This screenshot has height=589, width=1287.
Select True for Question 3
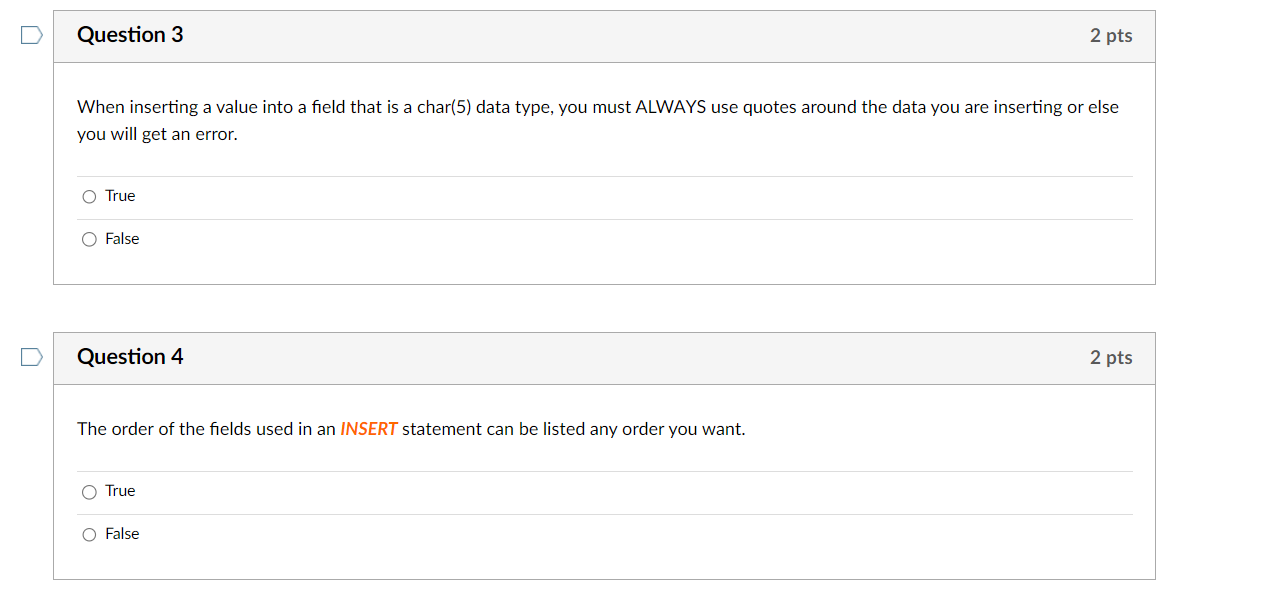(89, 196)
